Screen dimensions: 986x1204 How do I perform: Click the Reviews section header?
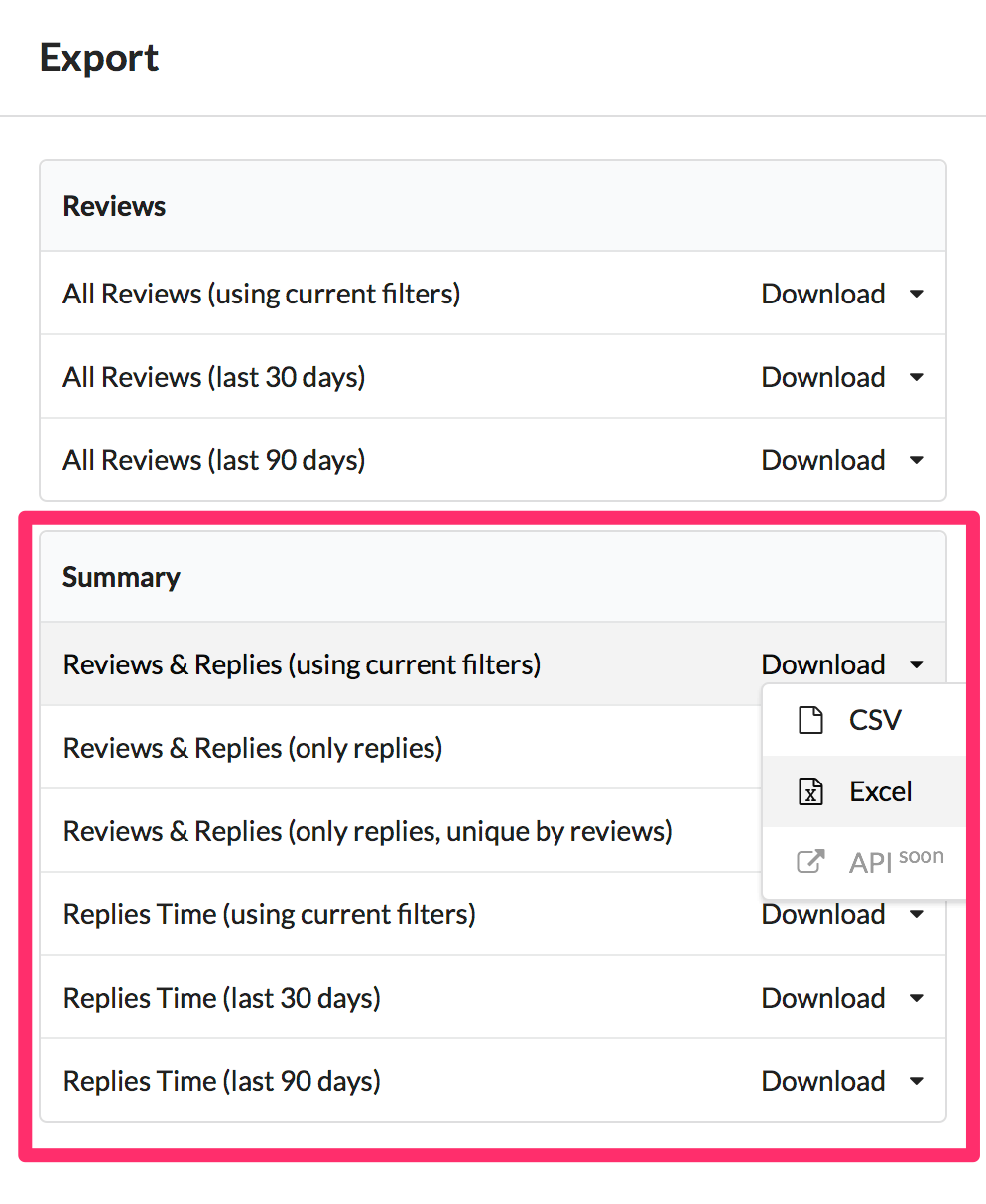(x=114, y=206)
